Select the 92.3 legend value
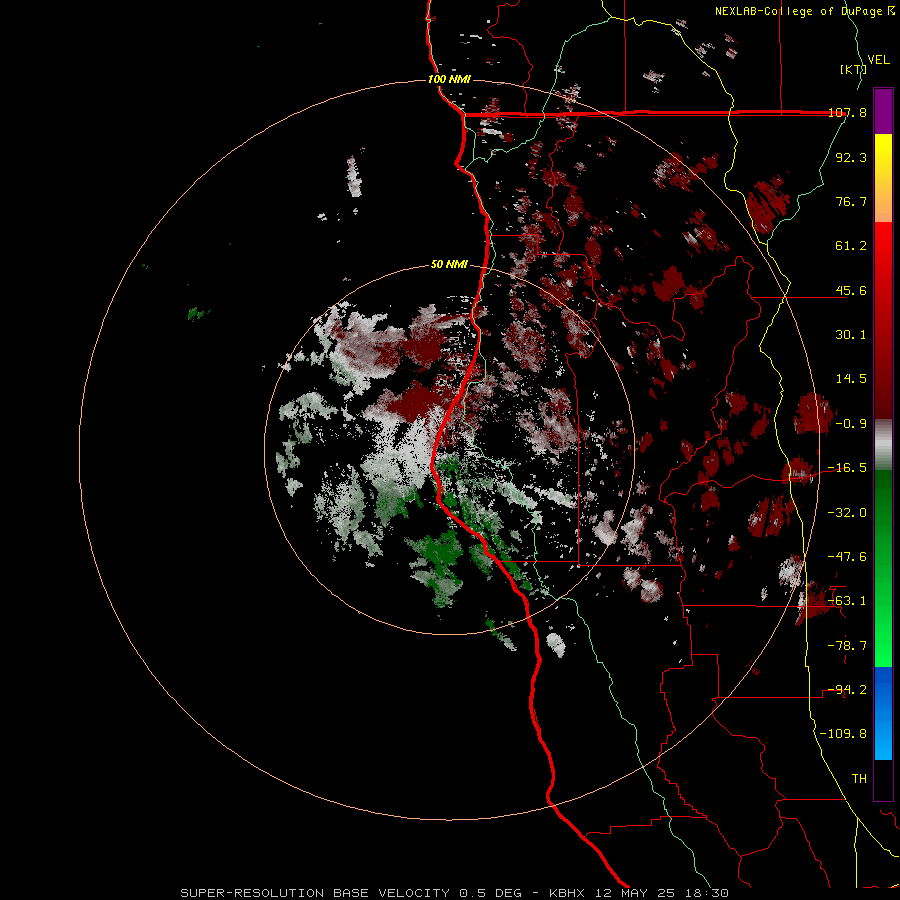Image resolution: width=900 pixels, height=900 pixels. point(851,157)
